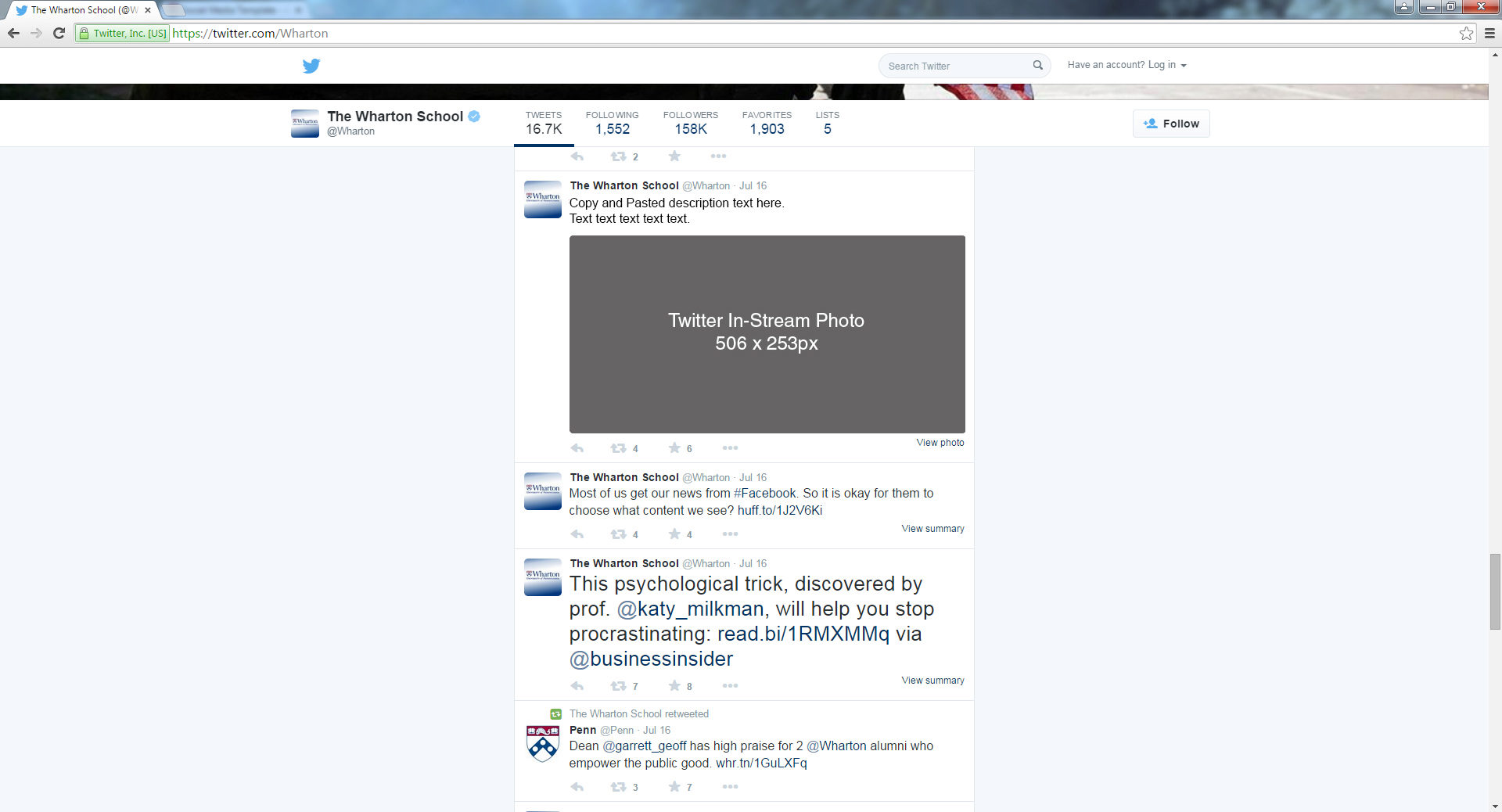
Task: Open more options on #Facebook tweet
Action: click(730, 534)
